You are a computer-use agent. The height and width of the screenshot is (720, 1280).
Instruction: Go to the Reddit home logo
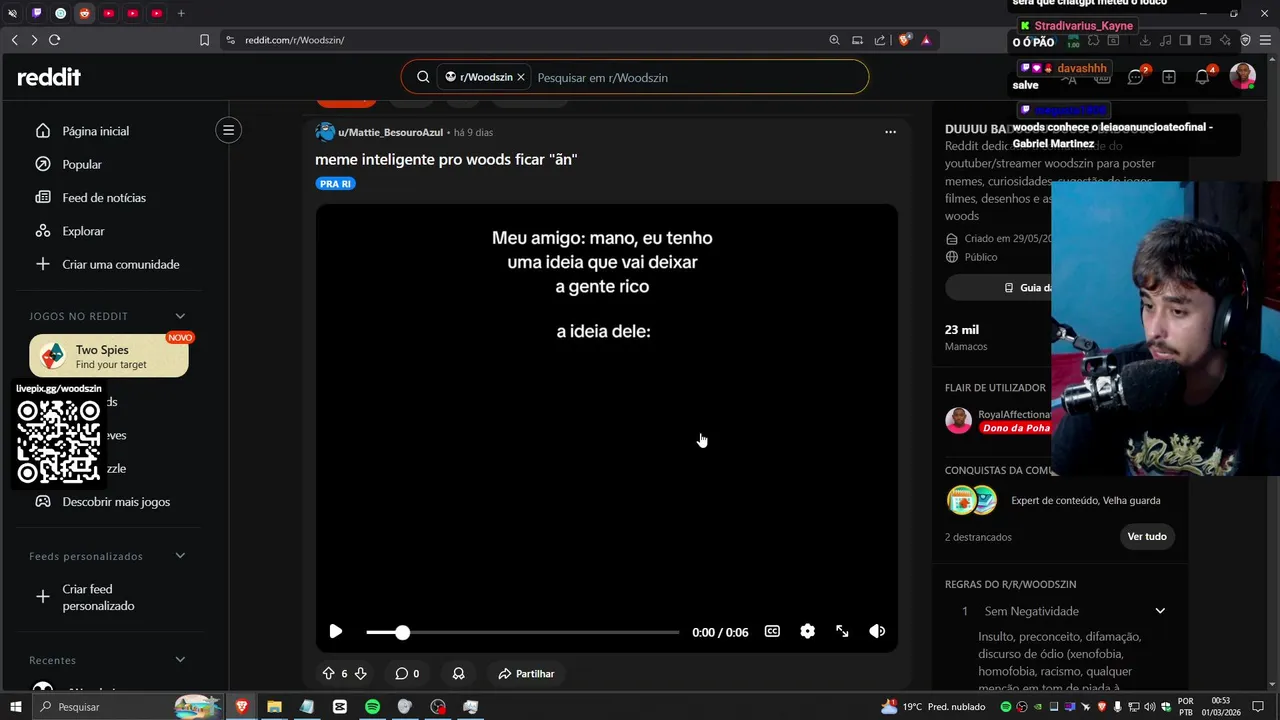coord(49,77)
